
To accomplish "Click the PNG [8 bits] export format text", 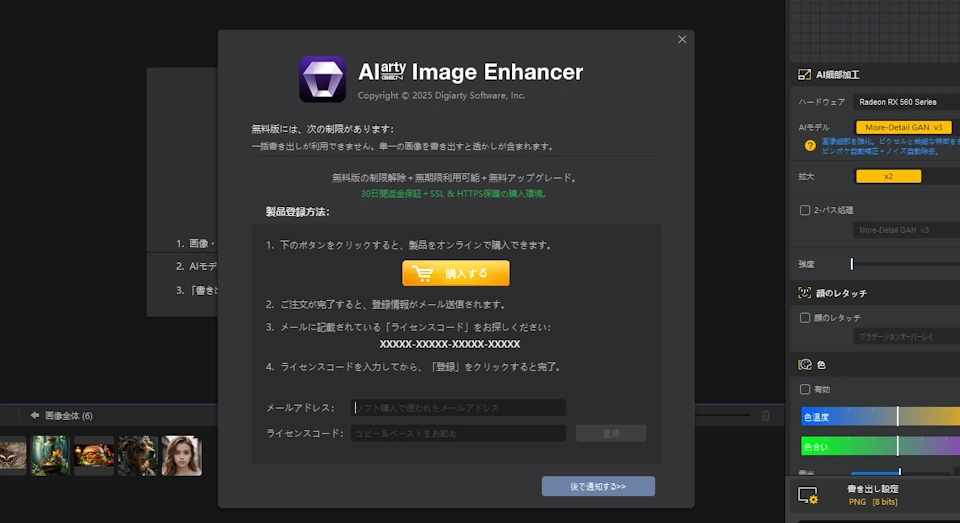I will pyautogui.click(x=873, y=502).
